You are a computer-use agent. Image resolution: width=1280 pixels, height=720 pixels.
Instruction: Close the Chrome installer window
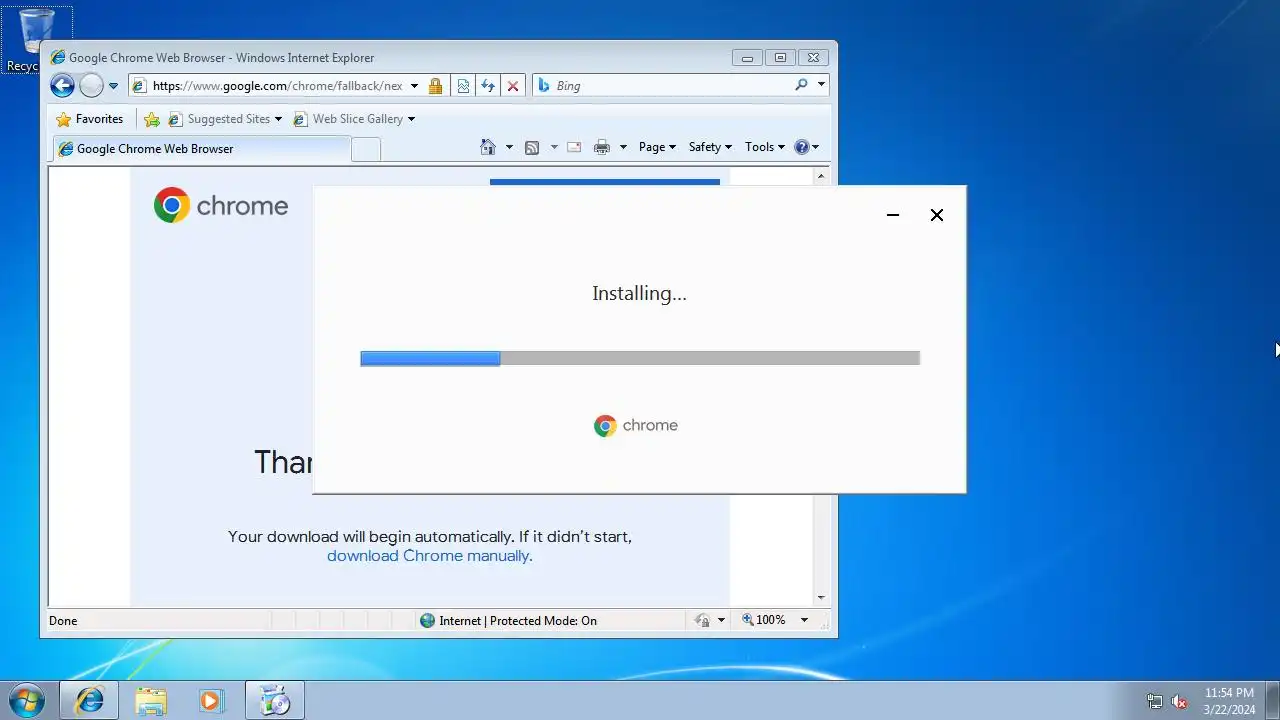pyautogui.click(x=937, y=215)
